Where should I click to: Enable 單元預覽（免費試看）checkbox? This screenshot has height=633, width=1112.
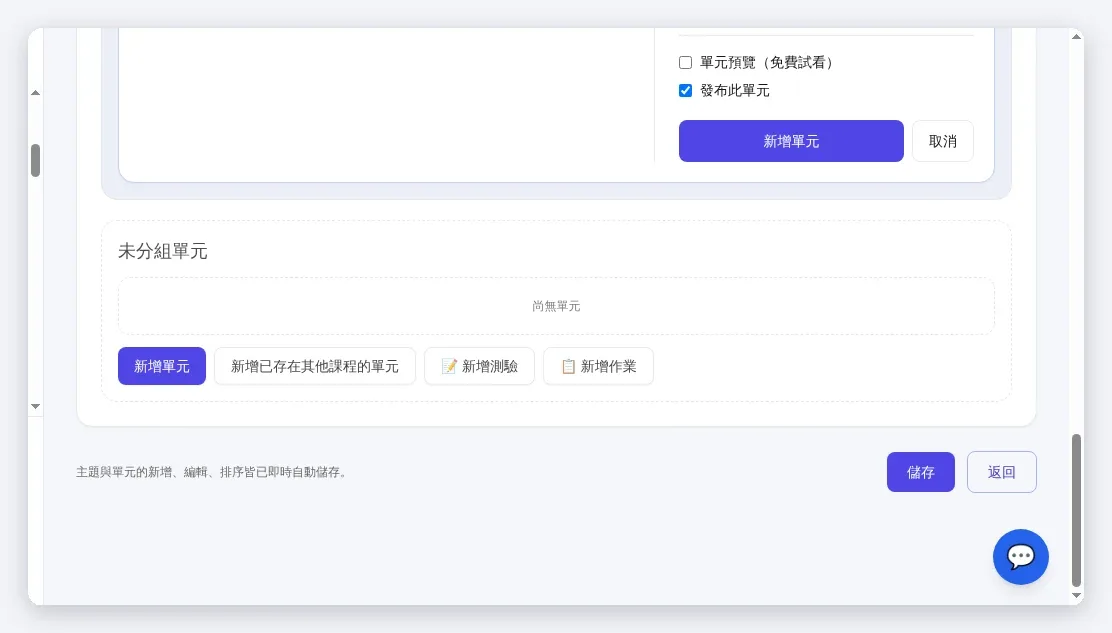coord(685,62)
